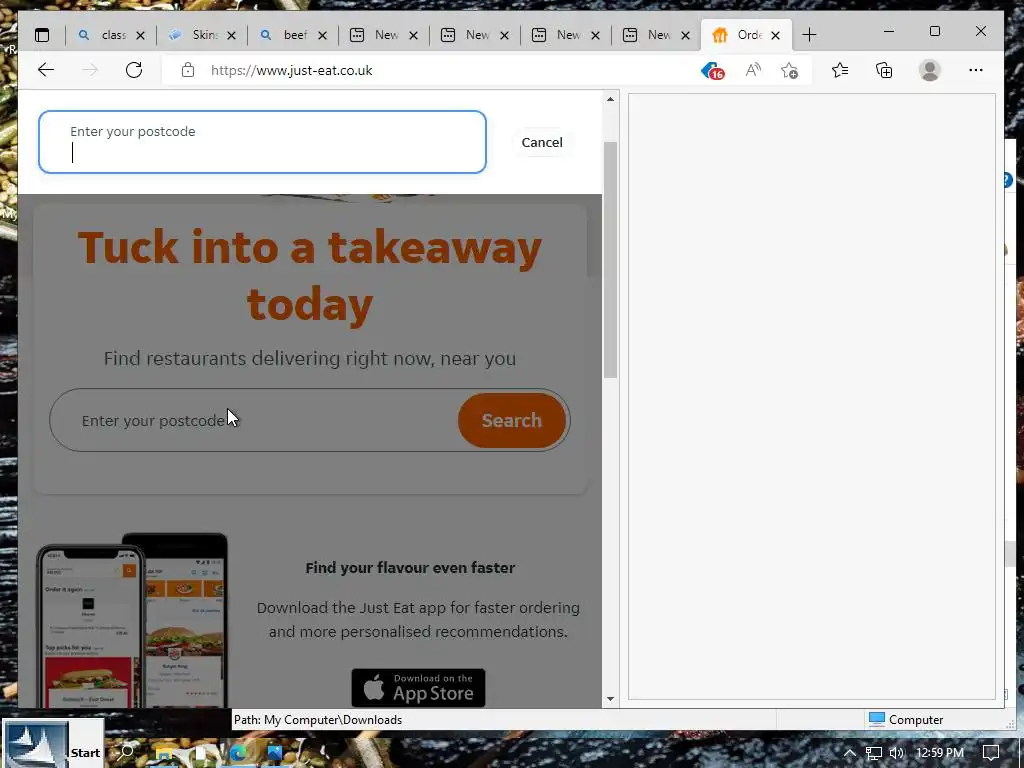Start Read aloud from the address bar

[753, 70]
